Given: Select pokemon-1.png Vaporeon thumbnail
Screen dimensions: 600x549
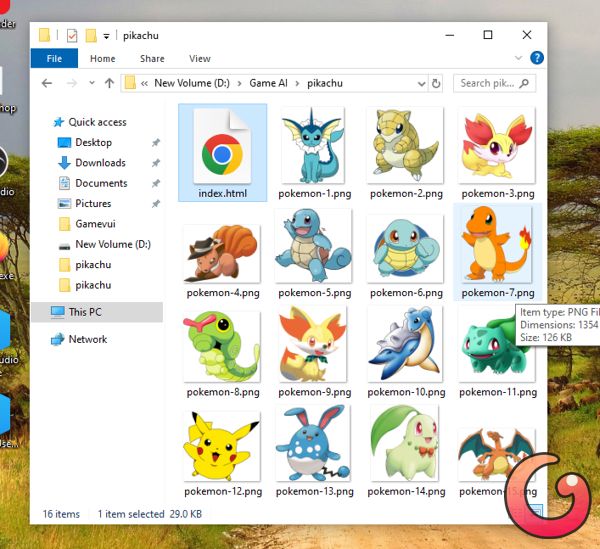Looking at the screenshot, I should pos(313,145).
